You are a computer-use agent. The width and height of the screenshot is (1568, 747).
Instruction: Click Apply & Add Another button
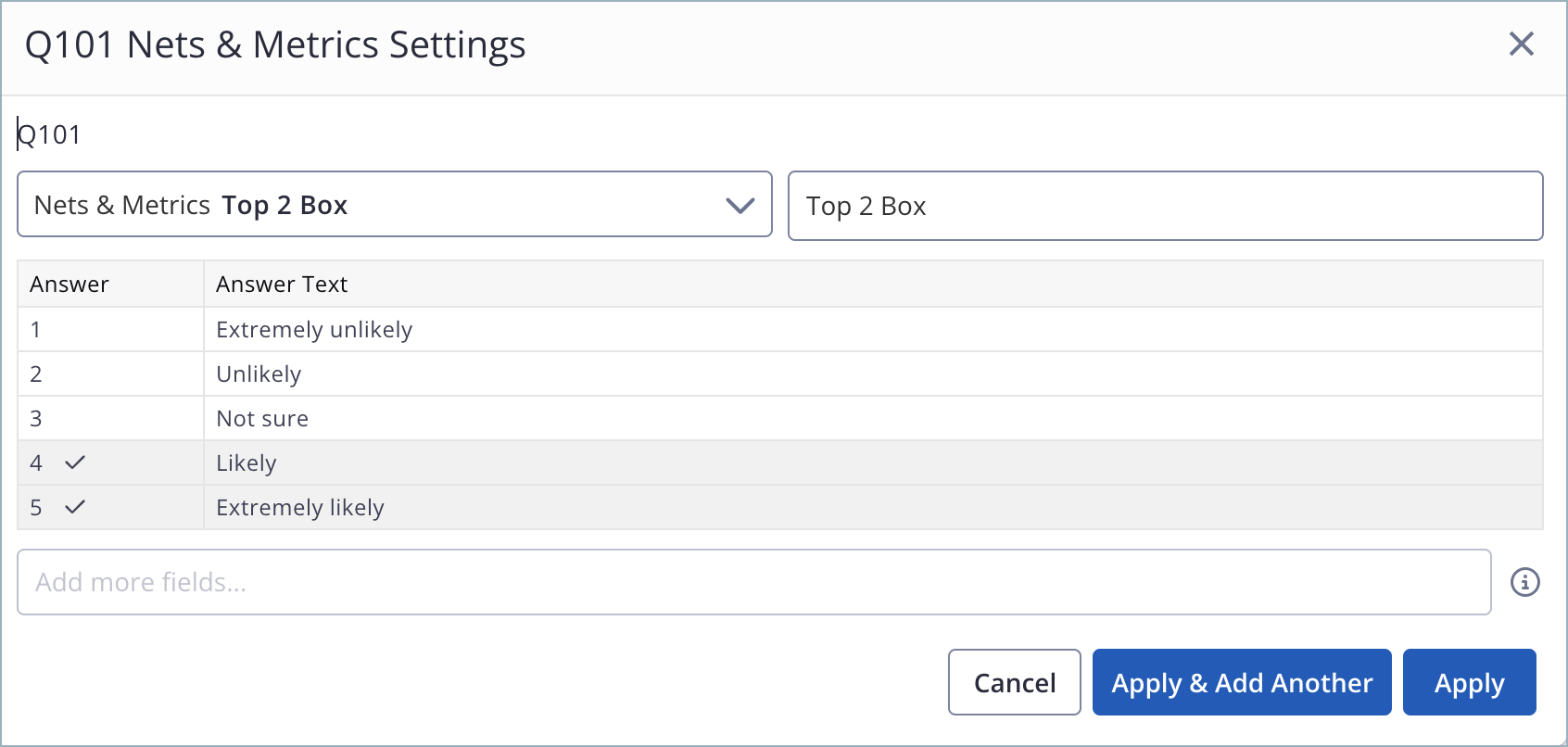[1241, 683]
